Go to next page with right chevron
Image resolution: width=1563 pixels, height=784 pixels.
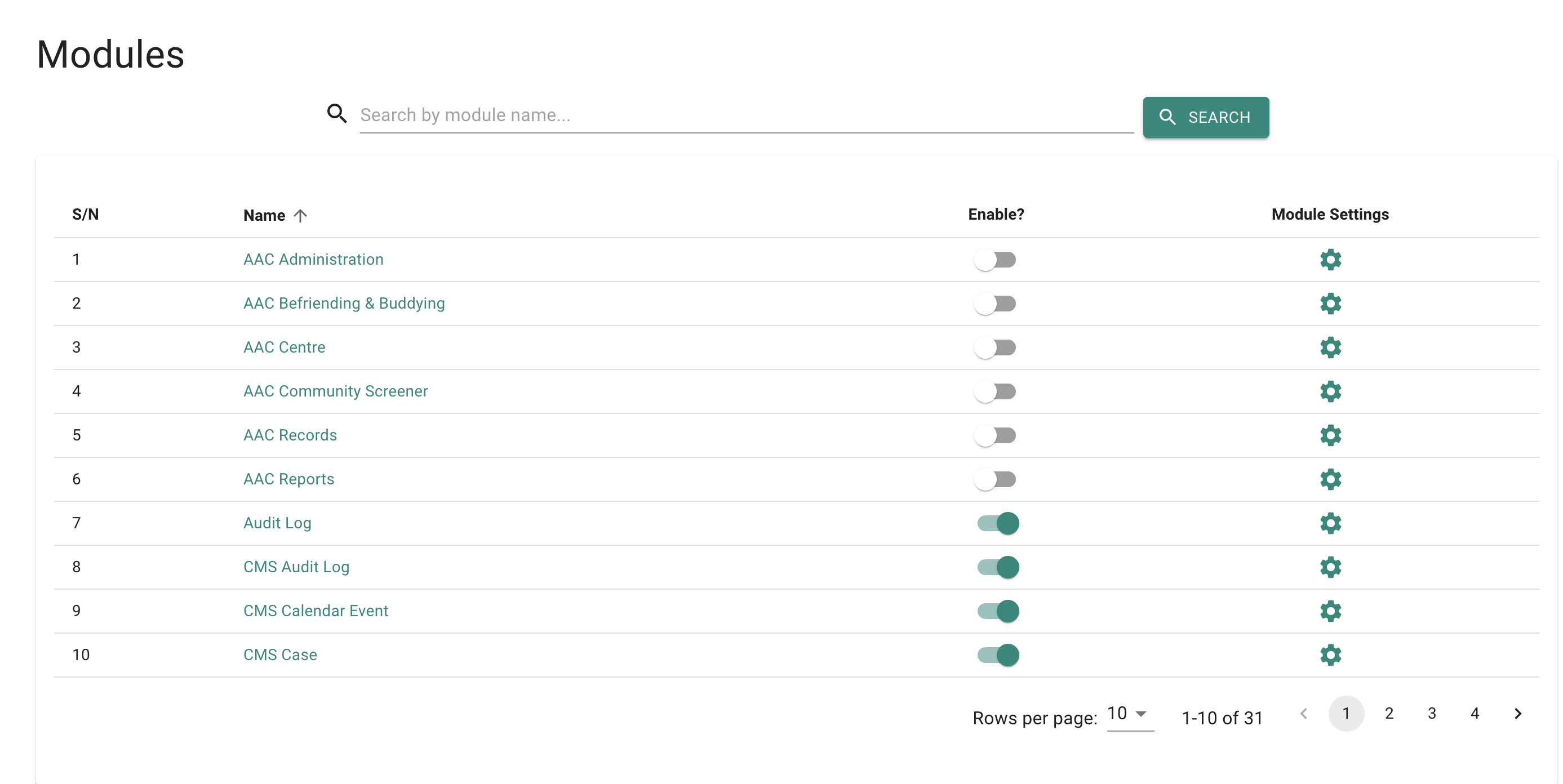(1517, 714)
